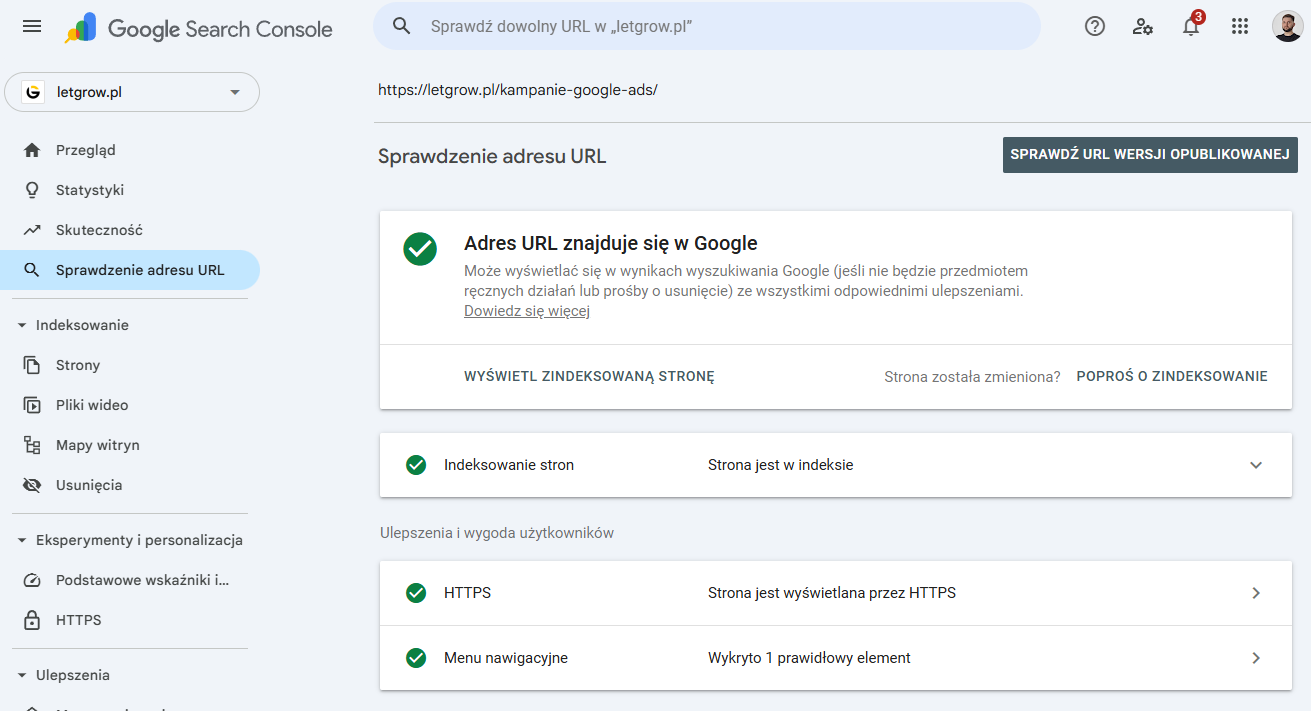This screenshot has height=711, width=1311.
Task: Open the Help icon
Action: 1094,26
